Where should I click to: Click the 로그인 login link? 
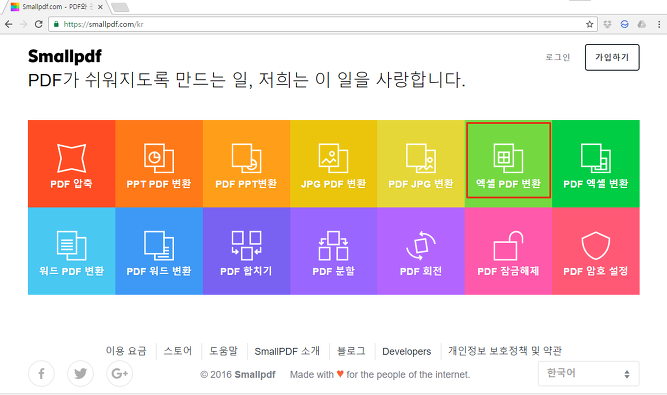coord(558,57)
